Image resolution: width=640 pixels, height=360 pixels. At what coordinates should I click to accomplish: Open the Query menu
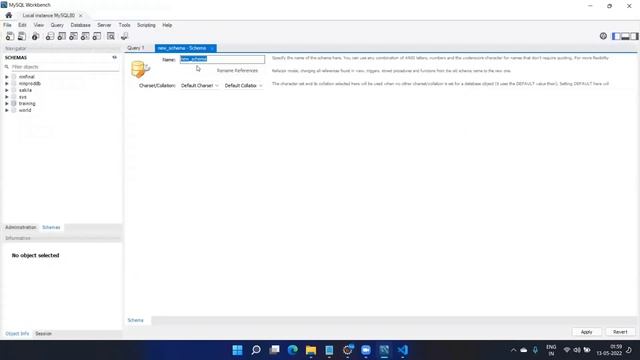[x=57, y=25]
